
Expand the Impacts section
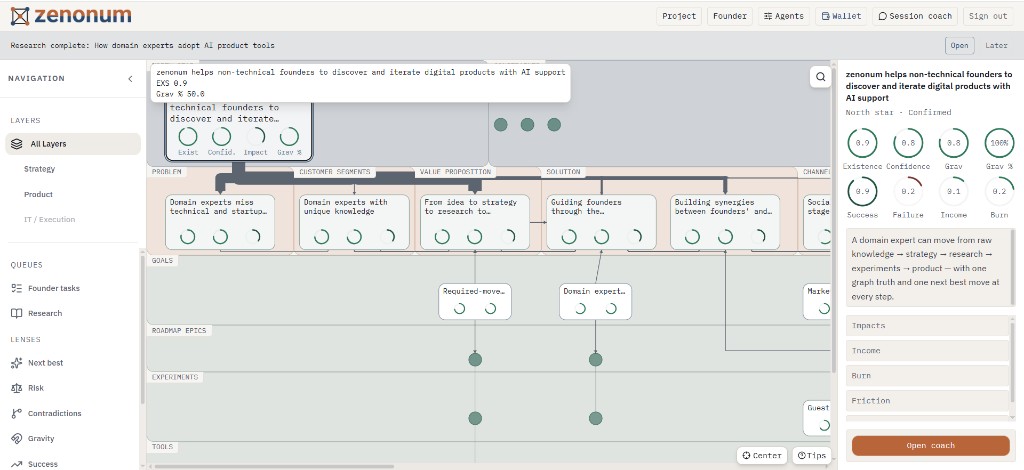928,326
